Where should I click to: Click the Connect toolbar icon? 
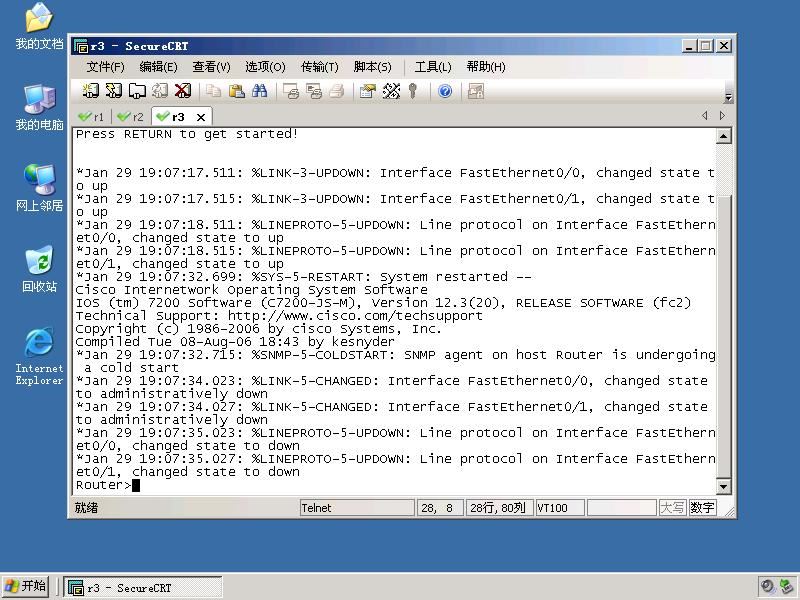tap(90, 91)
